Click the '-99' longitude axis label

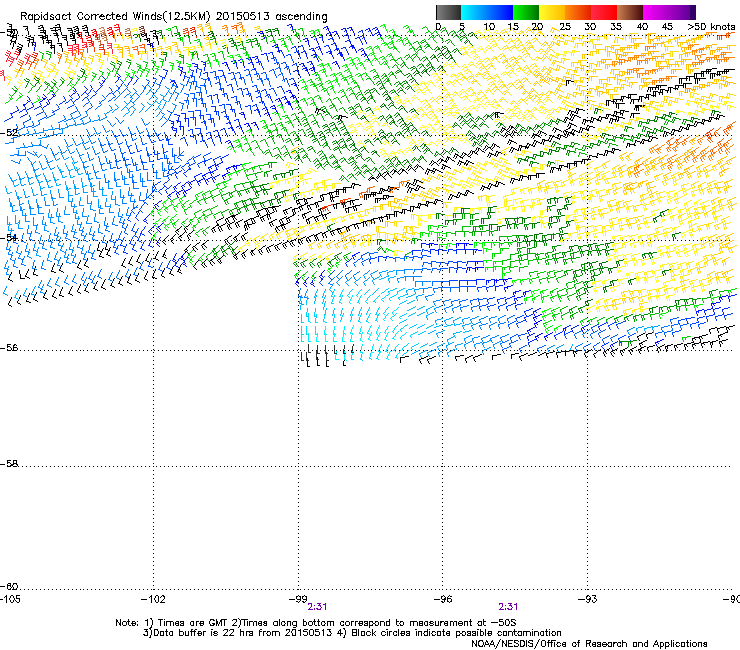(x=298, y=599)
